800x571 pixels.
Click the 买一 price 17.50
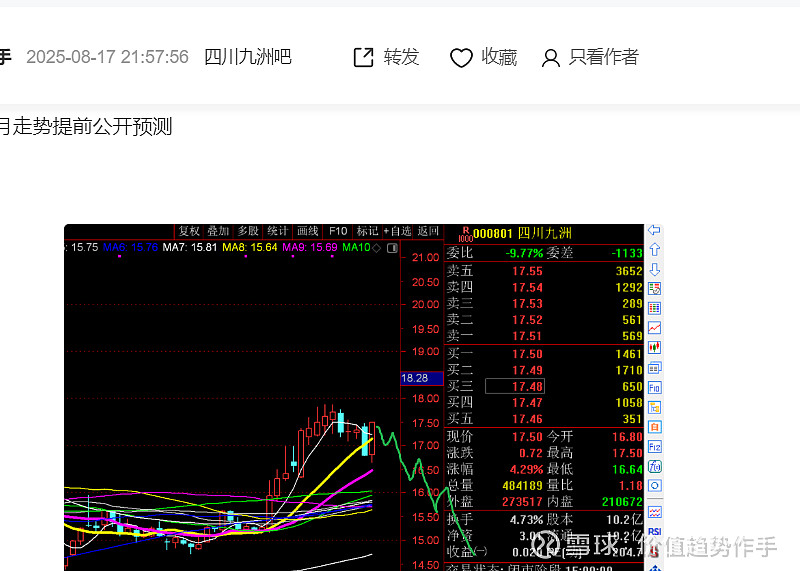[528, 354]
